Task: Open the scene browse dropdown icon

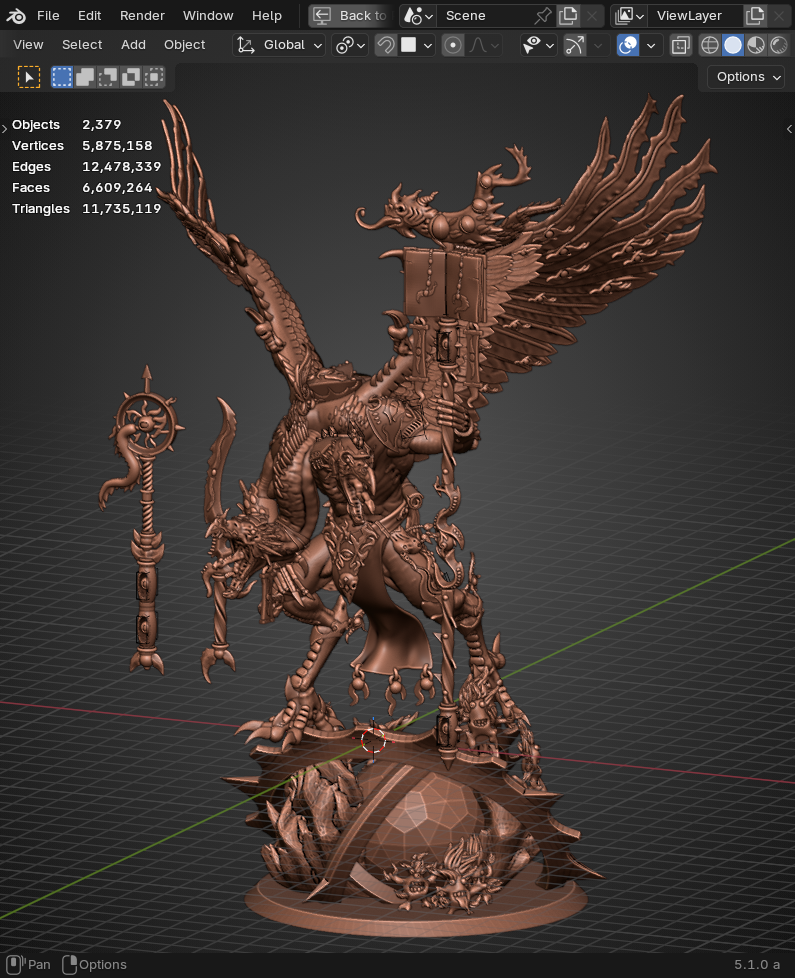Action: [x=418, y=16]
